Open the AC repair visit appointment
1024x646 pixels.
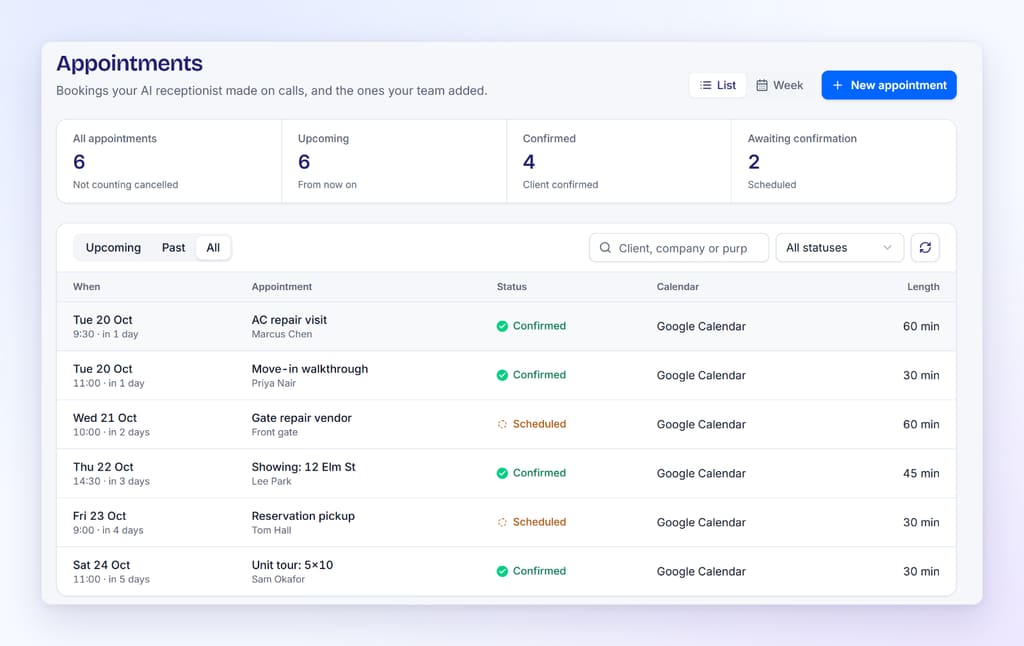[x=506, y=327]
